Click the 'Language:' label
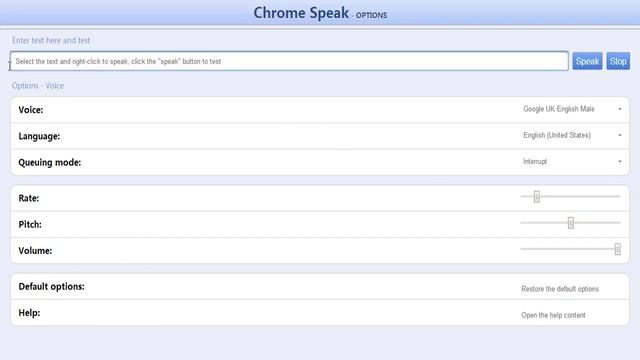 (x=39, y=136)
